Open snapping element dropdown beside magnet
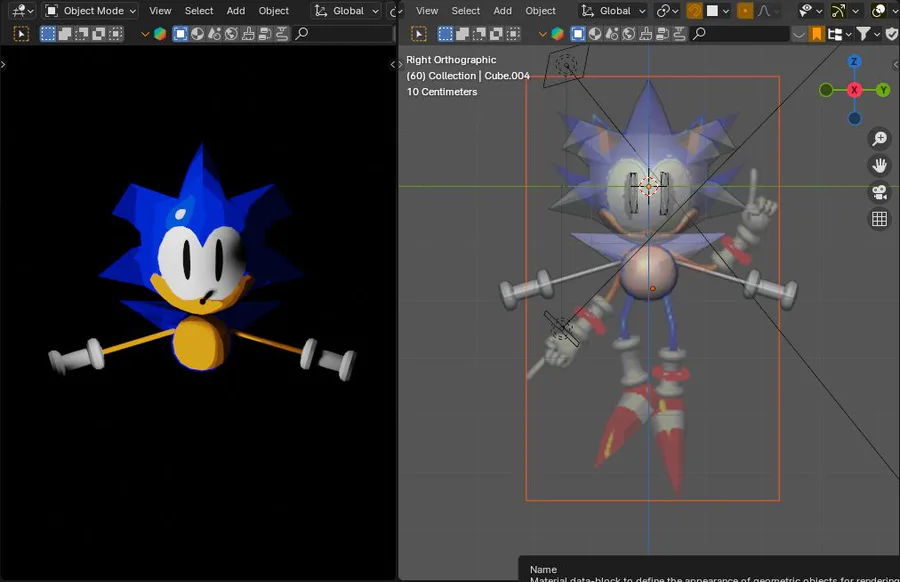900x582 pixels. click(717, 10)
